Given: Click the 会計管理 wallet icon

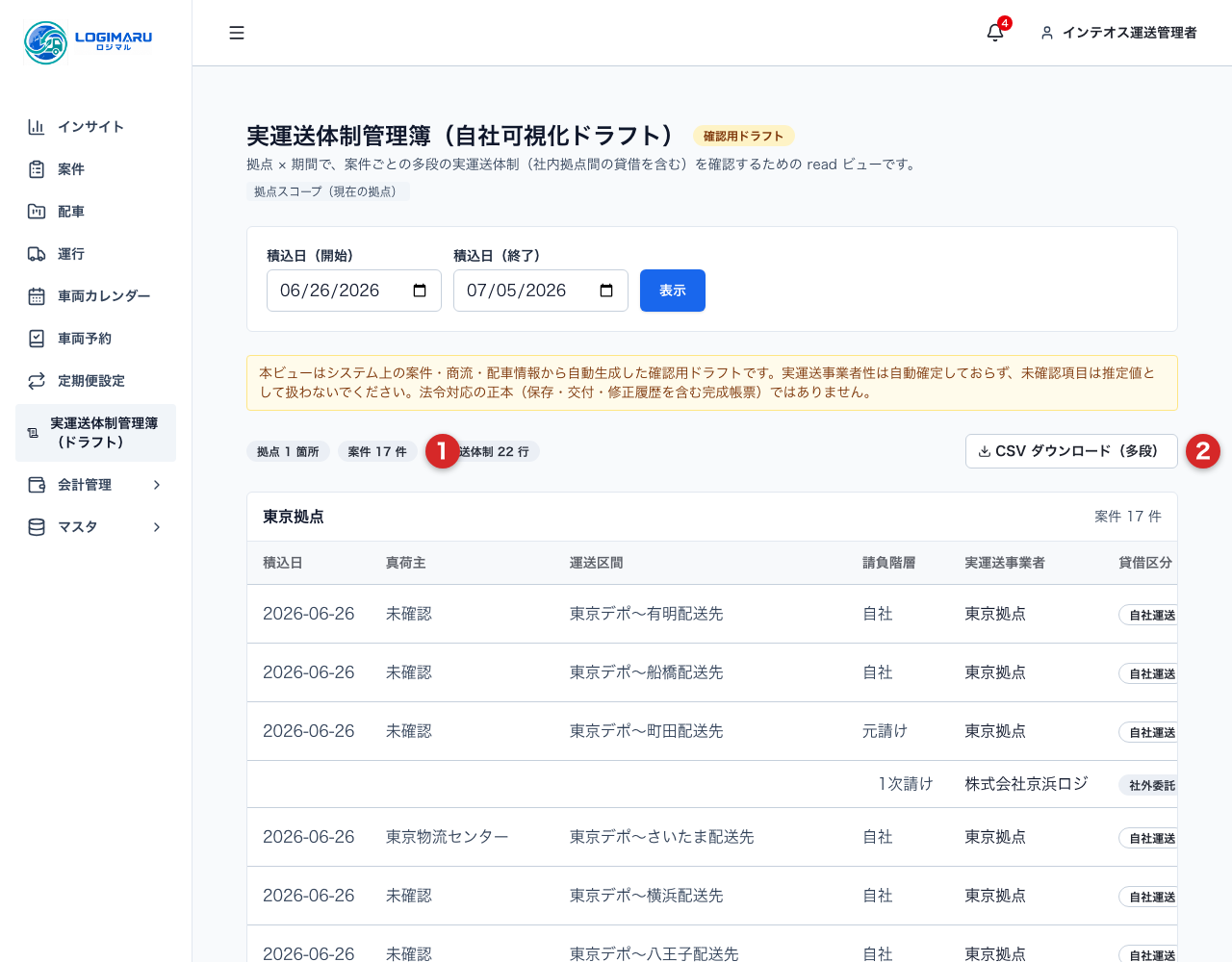Looking at the screenshot, I should (x=37, y=485).
